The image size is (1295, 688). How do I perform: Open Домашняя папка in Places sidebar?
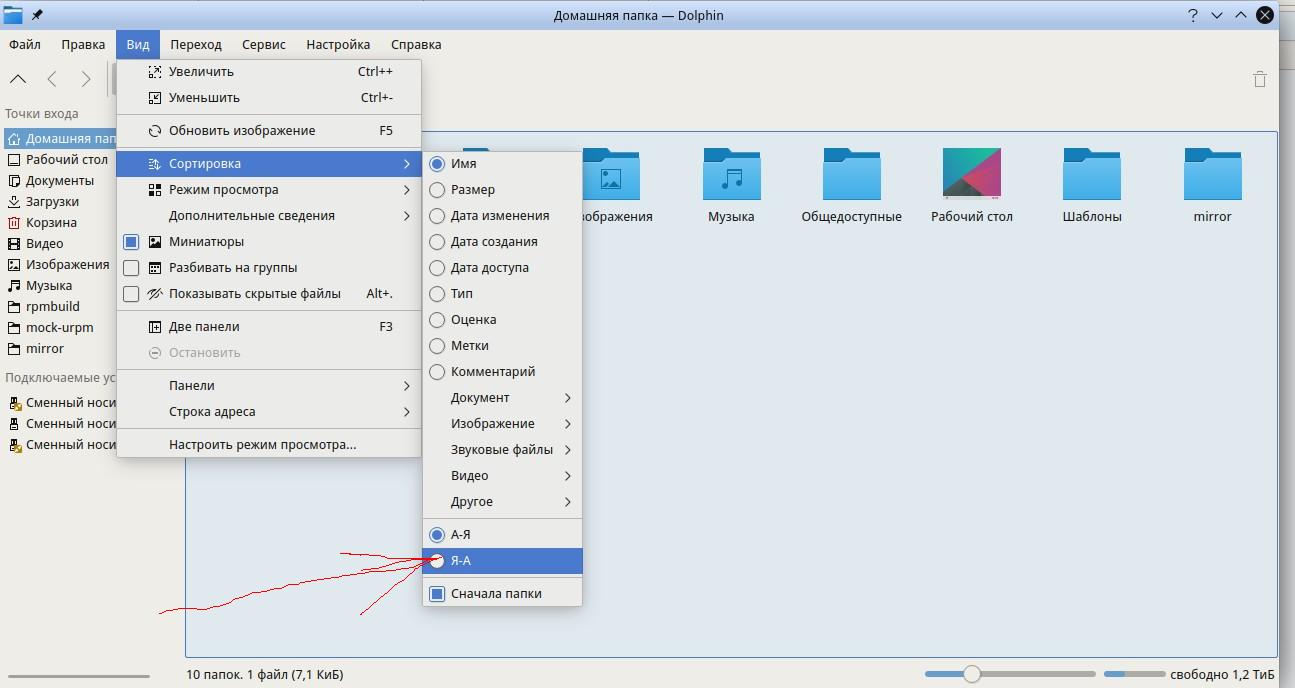click(60, 139)
